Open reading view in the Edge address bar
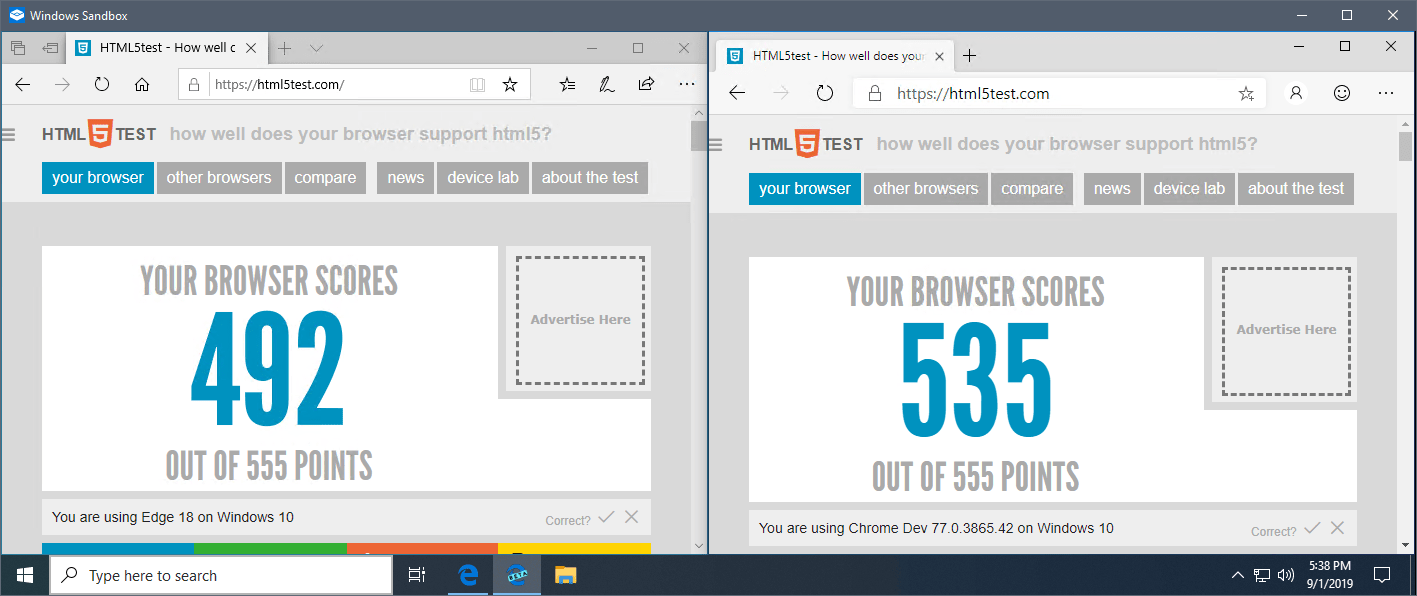Viewport: 1417px width, 596px height. pos(478,85)
